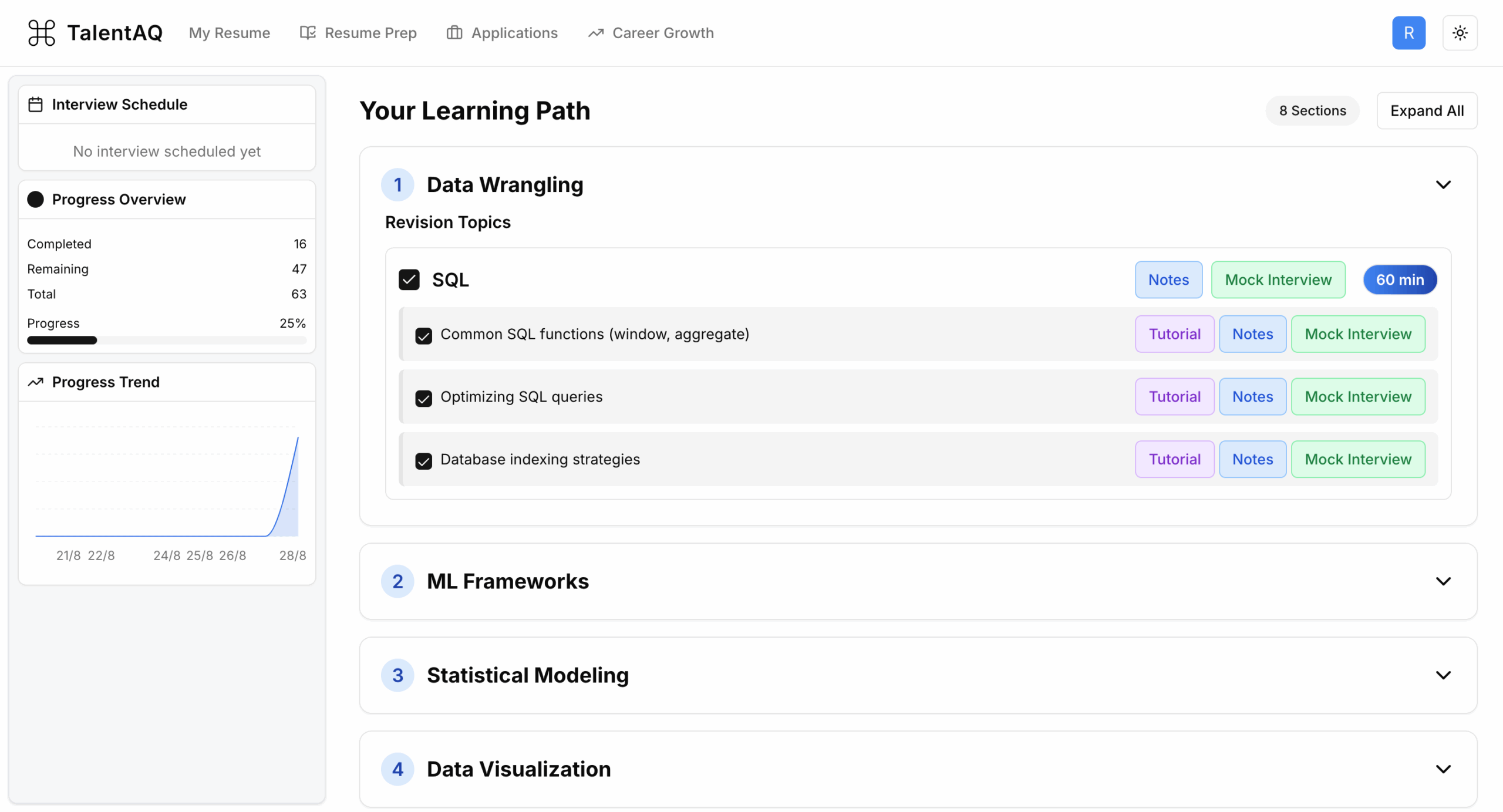Image resolution: width=1503 pixels, height=812 pixels.
Task: Toggle the light/dark theme sun icon
Action: 1460,33
